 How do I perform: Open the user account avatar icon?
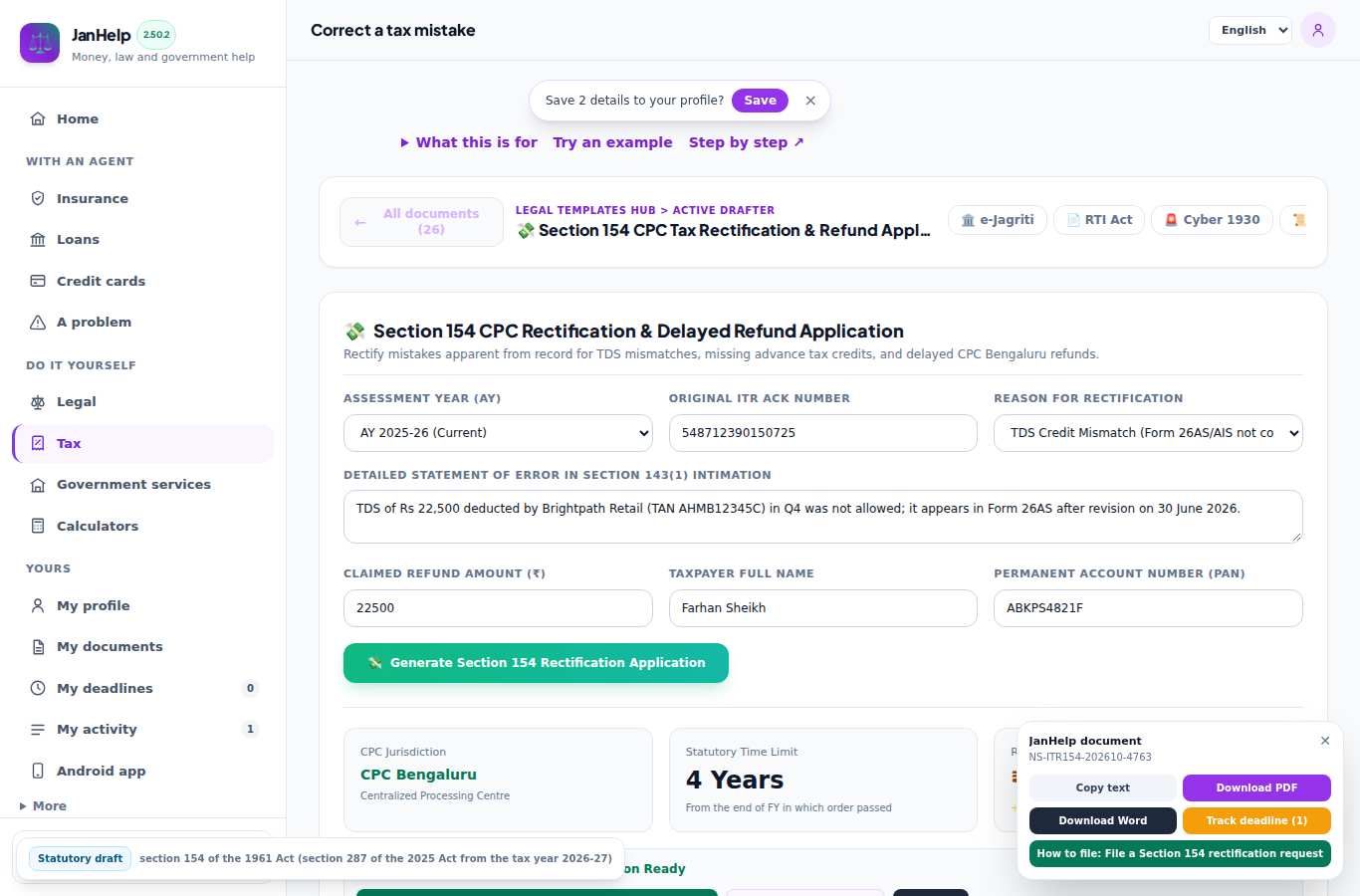coord(1318,30)
